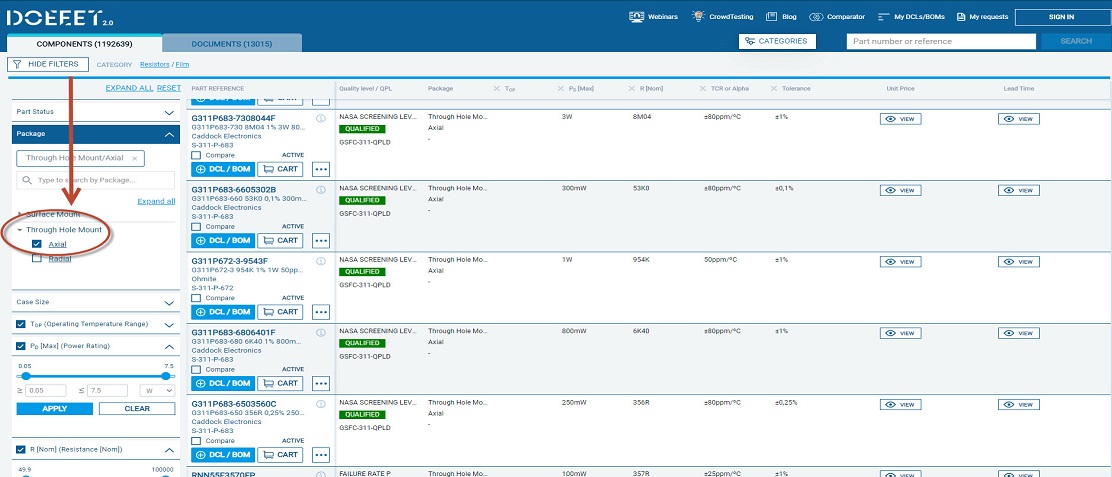Toggle Pd [Max] power rating checkbox
Screen dimensions: 1112x477
[x=21, y=346]
